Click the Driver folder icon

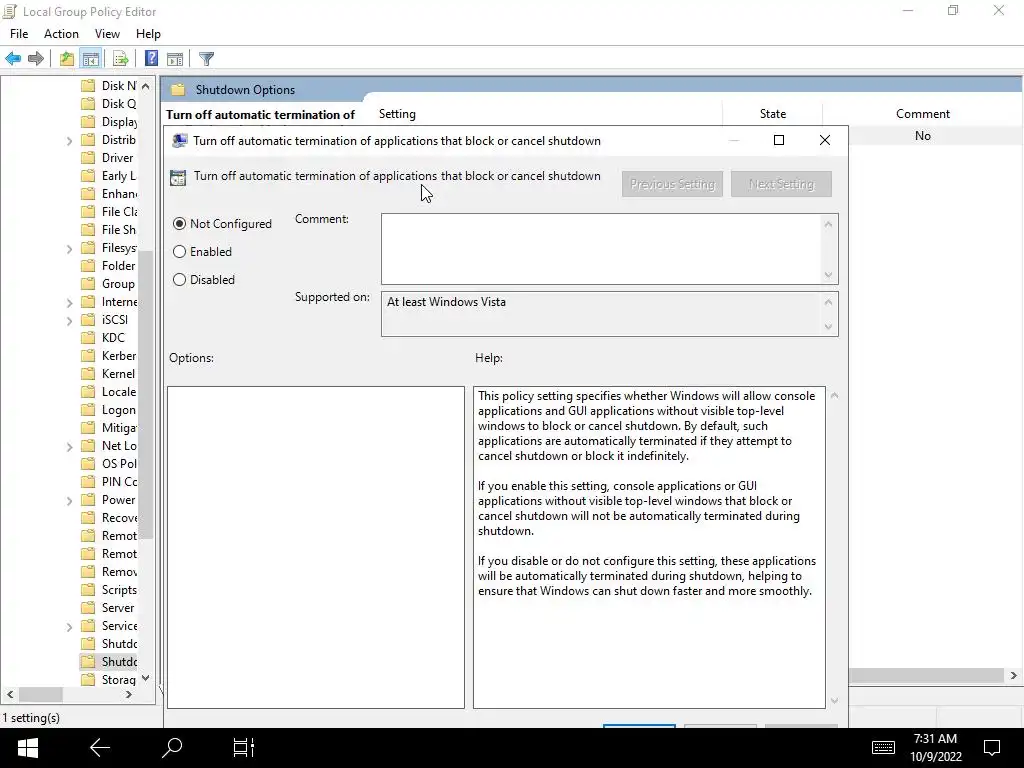88,158
